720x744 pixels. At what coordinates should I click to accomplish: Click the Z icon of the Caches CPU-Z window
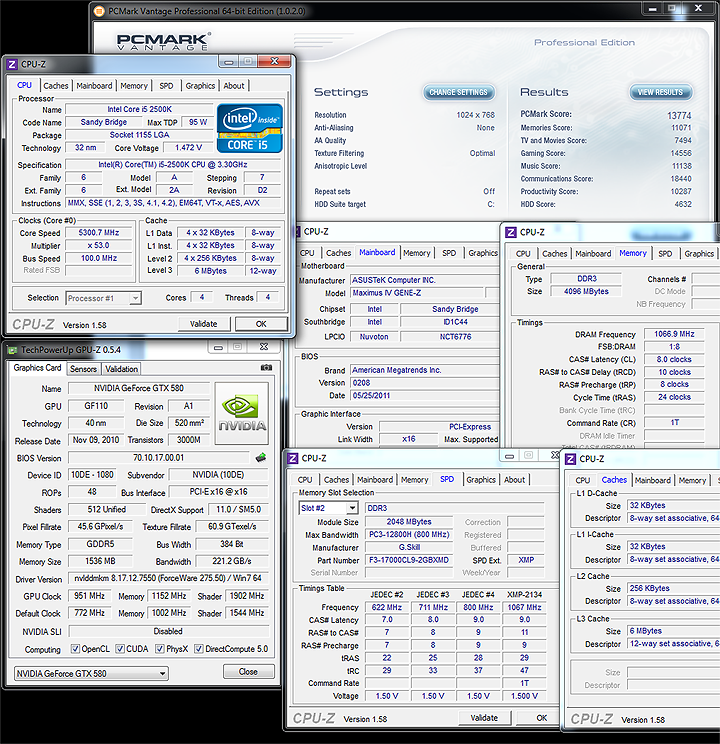[x=570, y=459]
